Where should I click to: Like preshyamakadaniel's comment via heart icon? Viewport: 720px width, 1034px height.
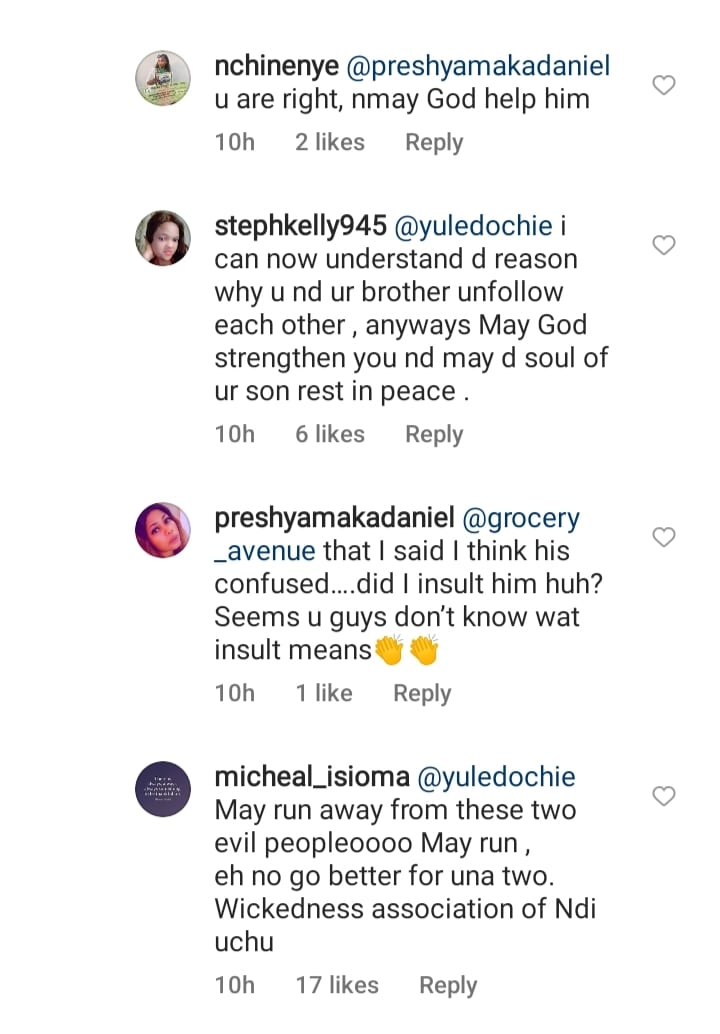click(664, 538)
